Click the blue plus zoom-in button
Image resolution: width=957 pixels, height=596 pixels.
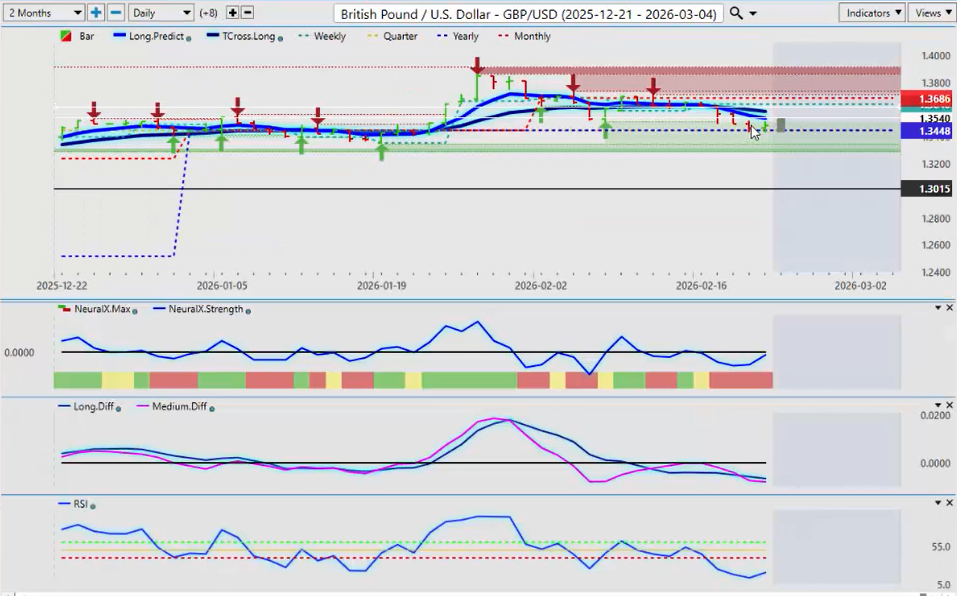point(96,13)
